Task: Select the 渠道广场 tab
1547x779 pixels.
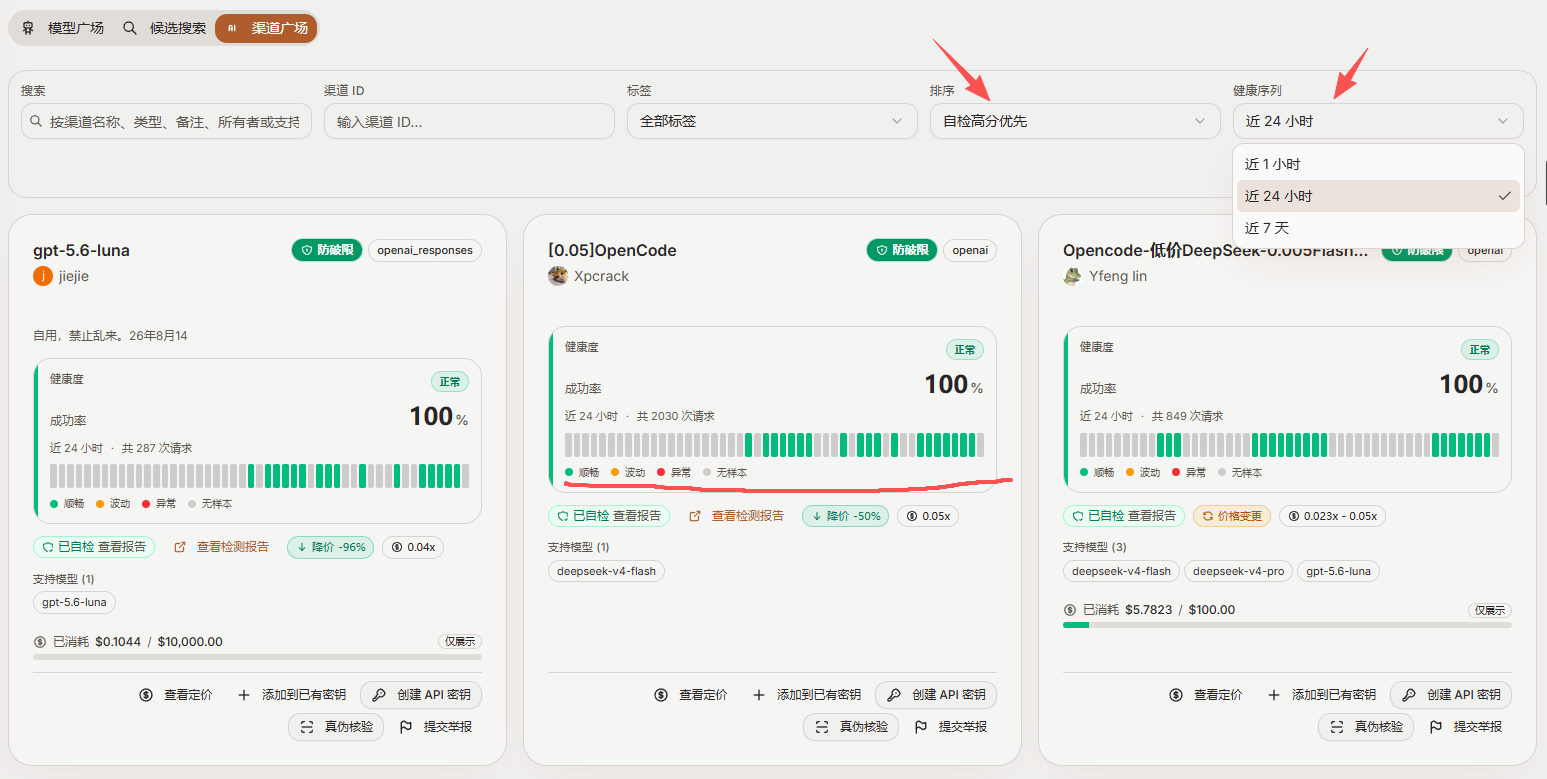Action: [x=266, y=28]
